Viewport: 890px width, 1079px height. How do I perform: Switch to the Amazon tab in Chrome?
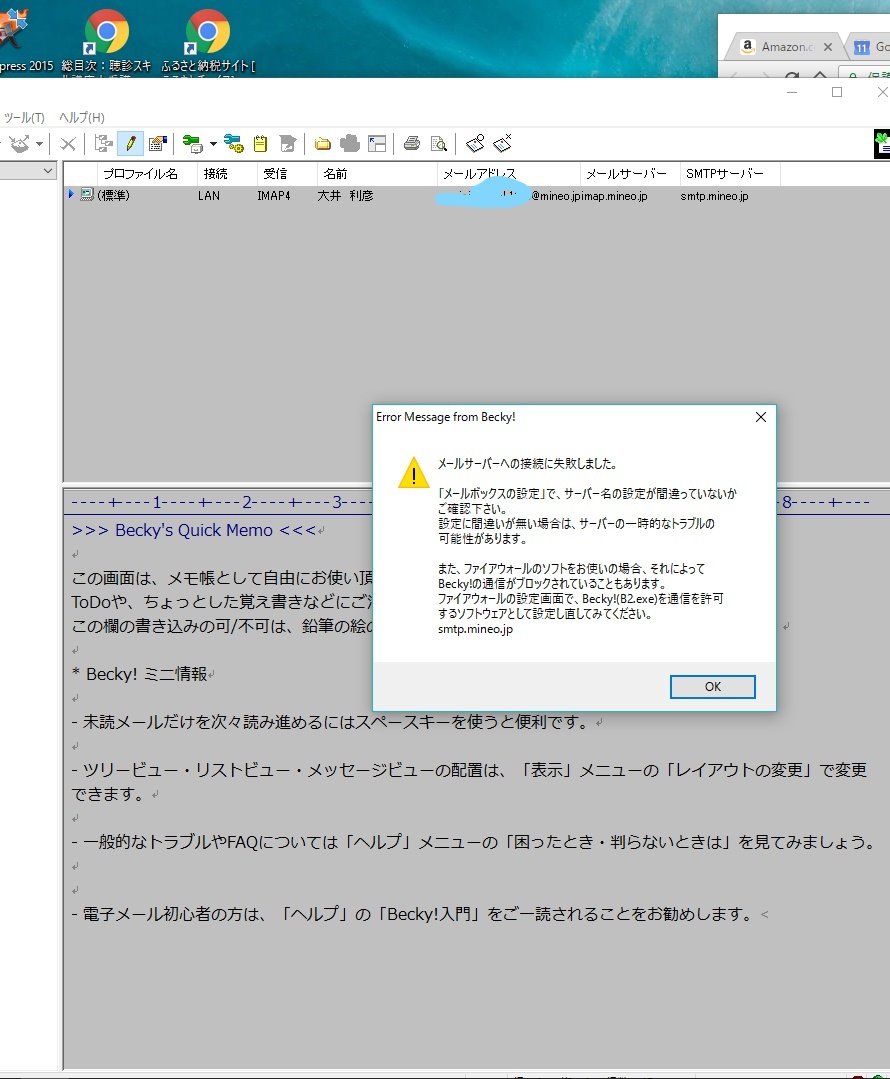[x=782, y=47]
